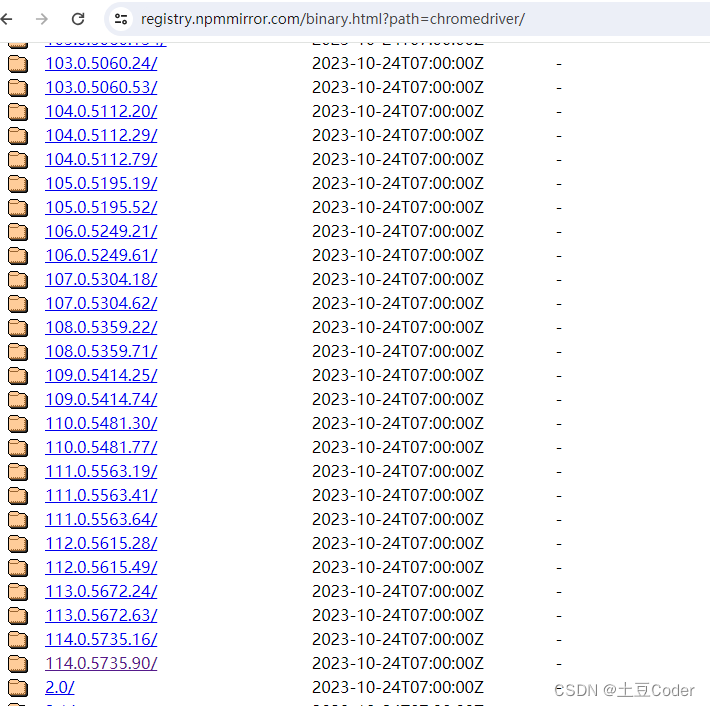Click folder icon beside 105.0.5195.52/
The image size is (710, 706).
(x=18, y=208)
